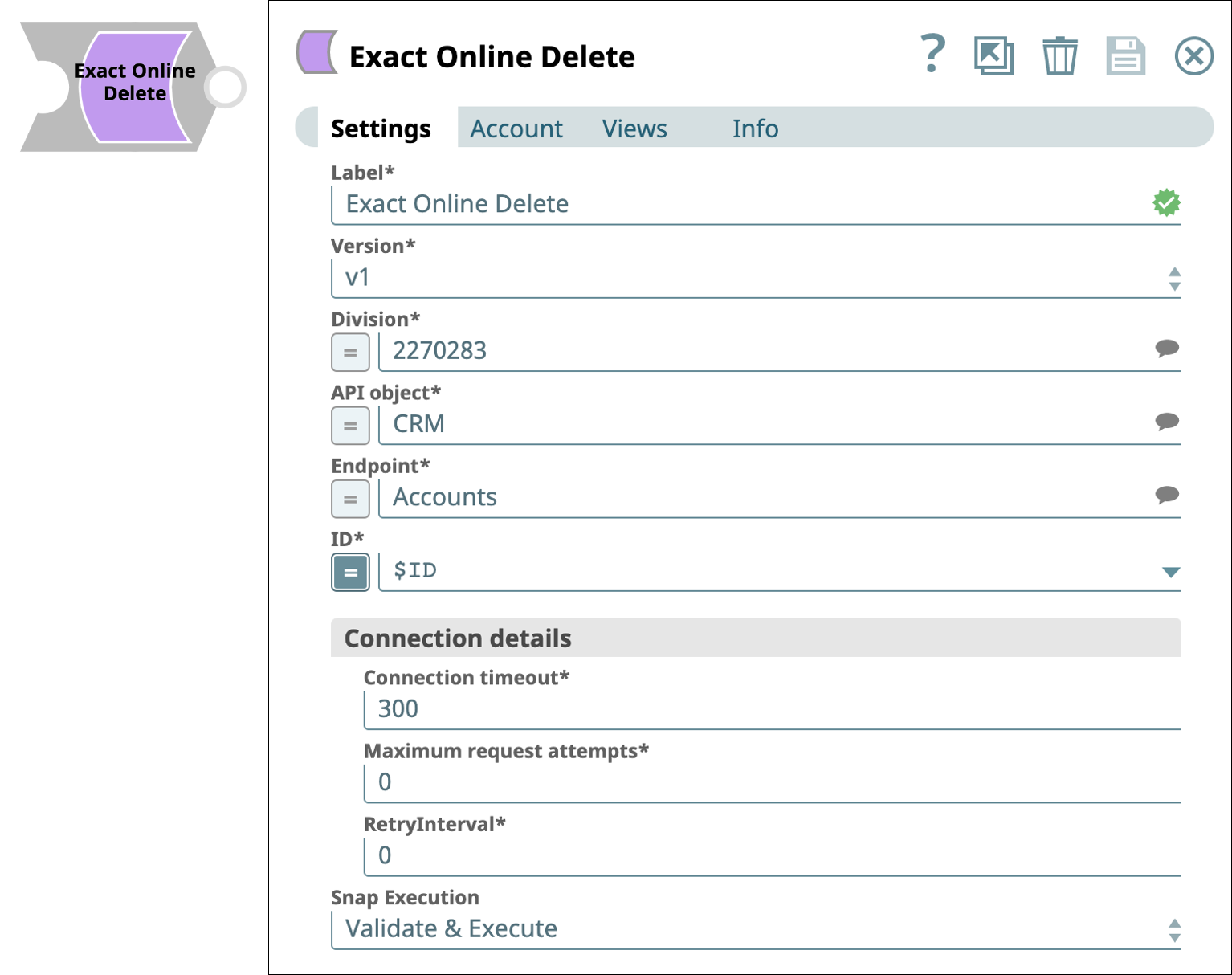Click the purple snap icon beside the title
Image resolution: width=1232 pixels, height=975 pixels.
coord(318,53)
